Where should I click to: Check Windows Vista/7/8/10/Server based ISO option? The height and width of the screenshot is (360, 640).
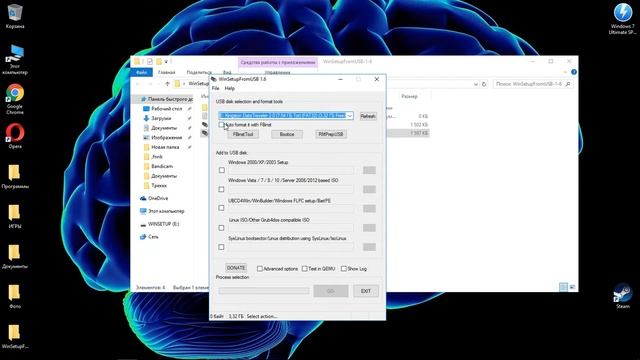221,189
